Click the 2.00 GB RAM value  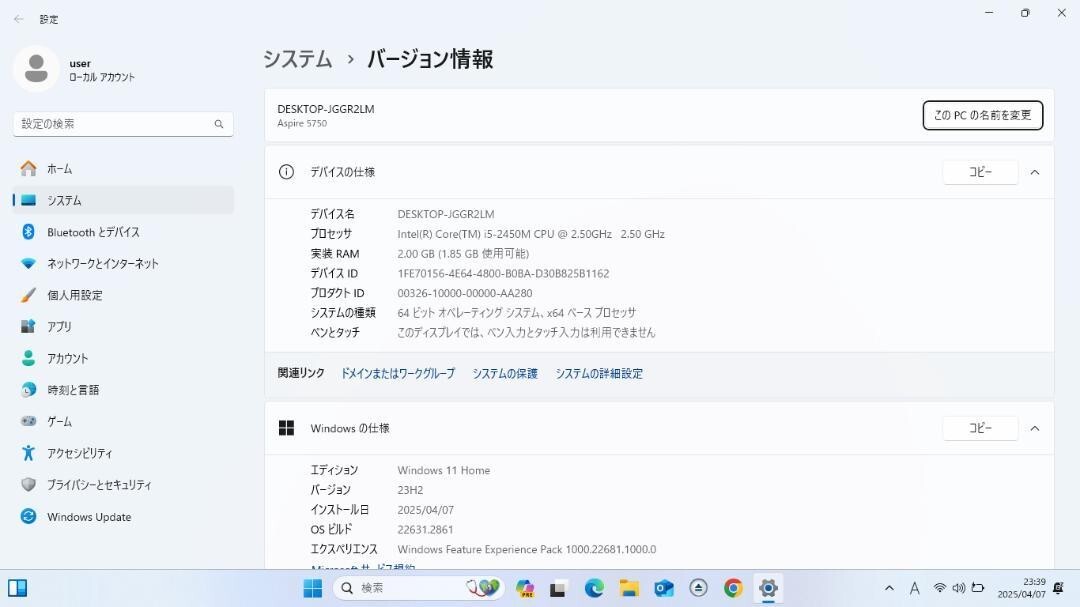click(x=464, y=254)
